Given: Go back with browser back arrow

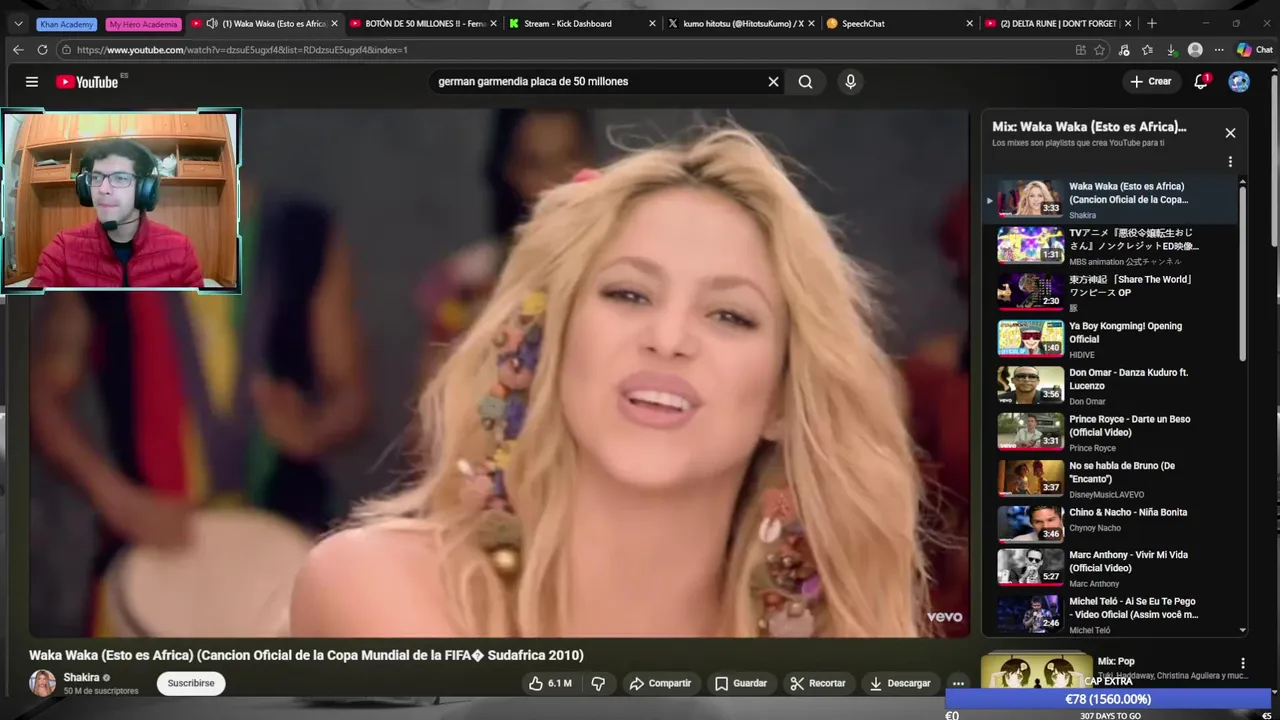Looking at the screenshot, I should click(x=18, y=49).
